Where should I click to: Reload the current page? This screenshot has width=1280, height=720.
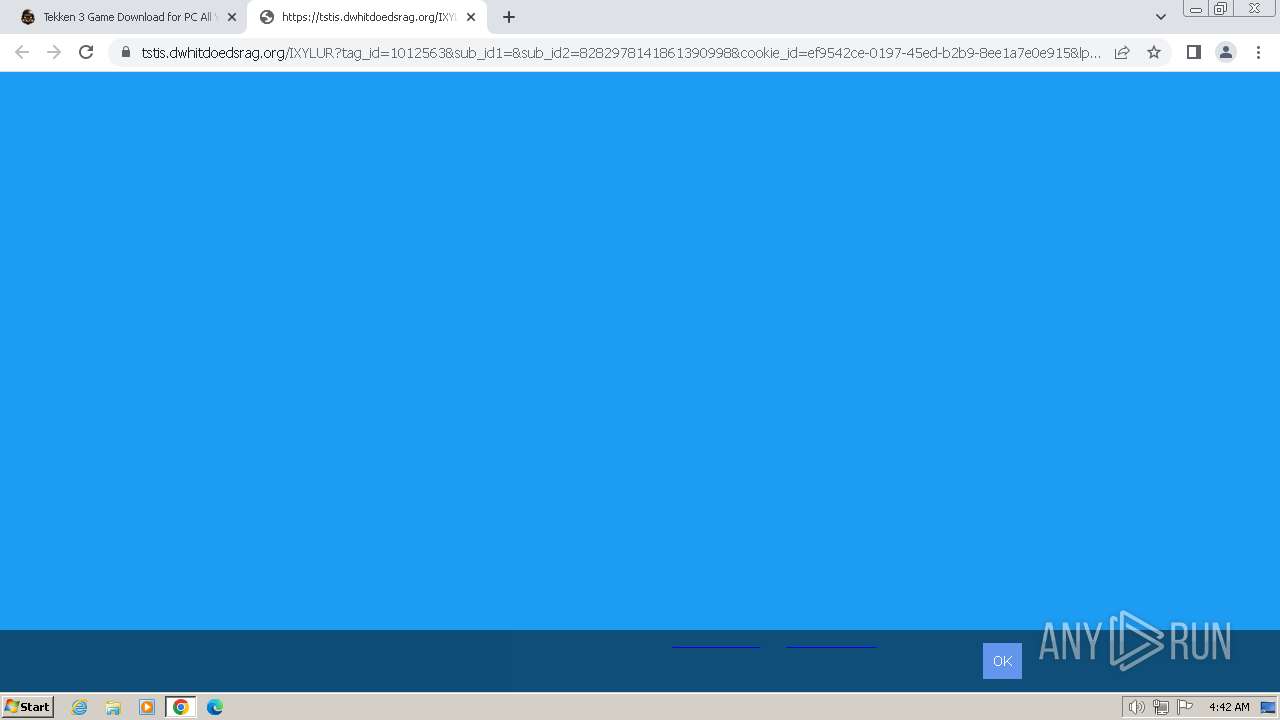(x=86, y=52)
